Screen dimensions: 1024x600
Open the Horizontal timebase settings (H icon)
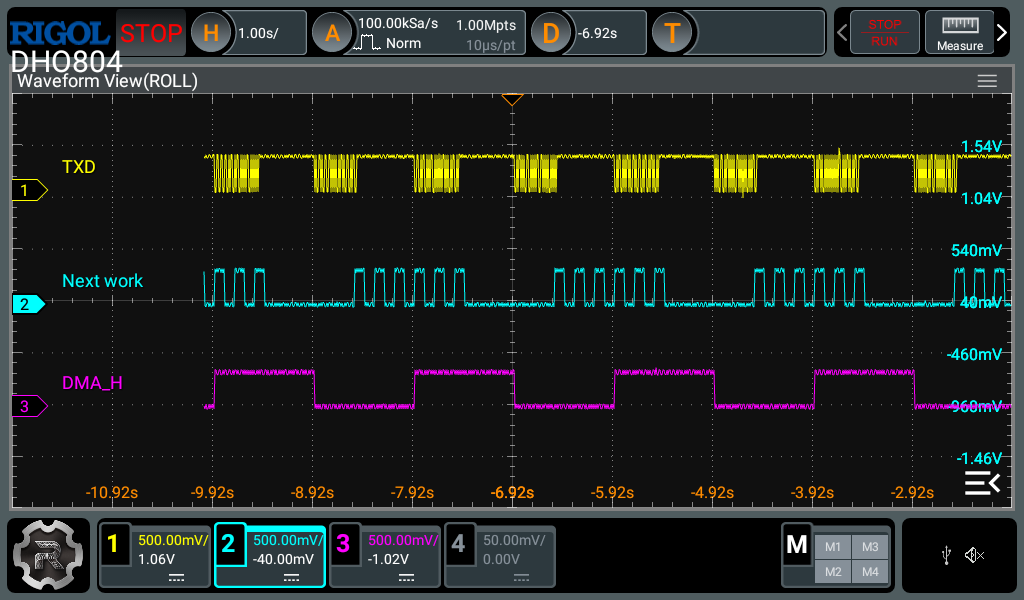211,33
